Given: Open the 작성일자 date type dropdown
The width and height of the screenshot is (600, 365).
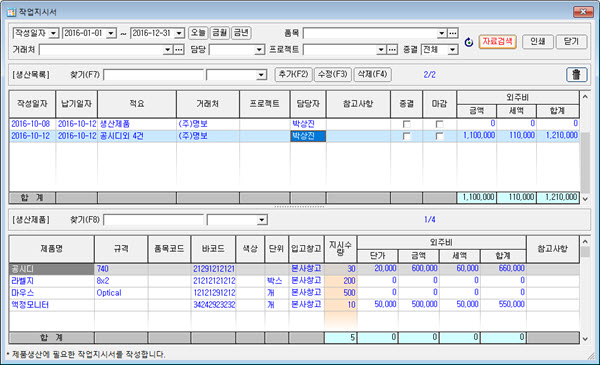Looking at the screenshot, I should (x=53, y=33).
